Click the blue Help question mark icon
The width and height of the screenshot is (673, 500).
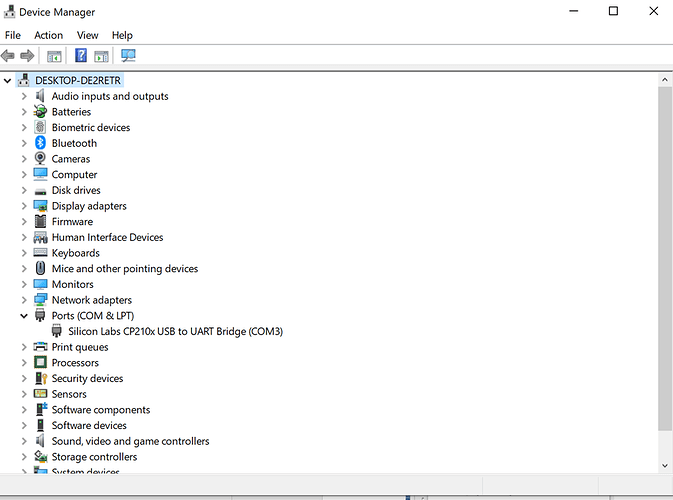click(x=81, y=55)
